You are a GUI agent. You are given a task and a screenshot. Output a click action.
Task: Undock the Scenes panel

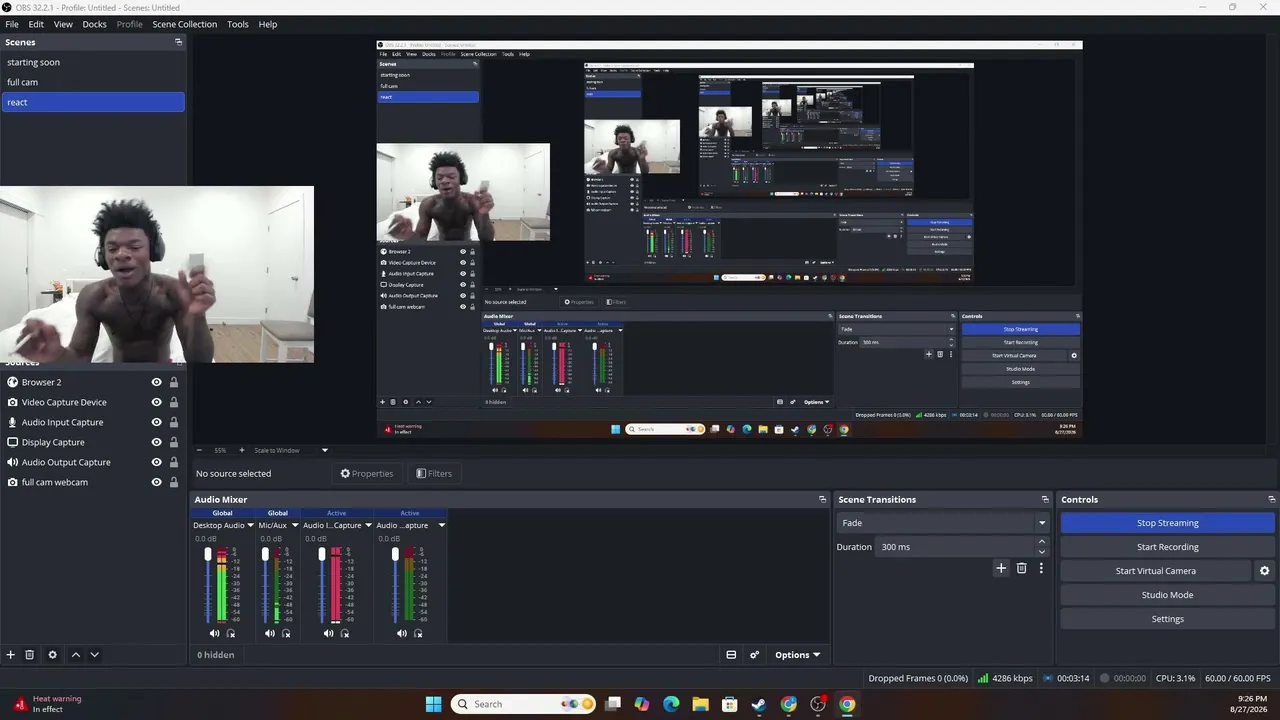coord(179,42)
